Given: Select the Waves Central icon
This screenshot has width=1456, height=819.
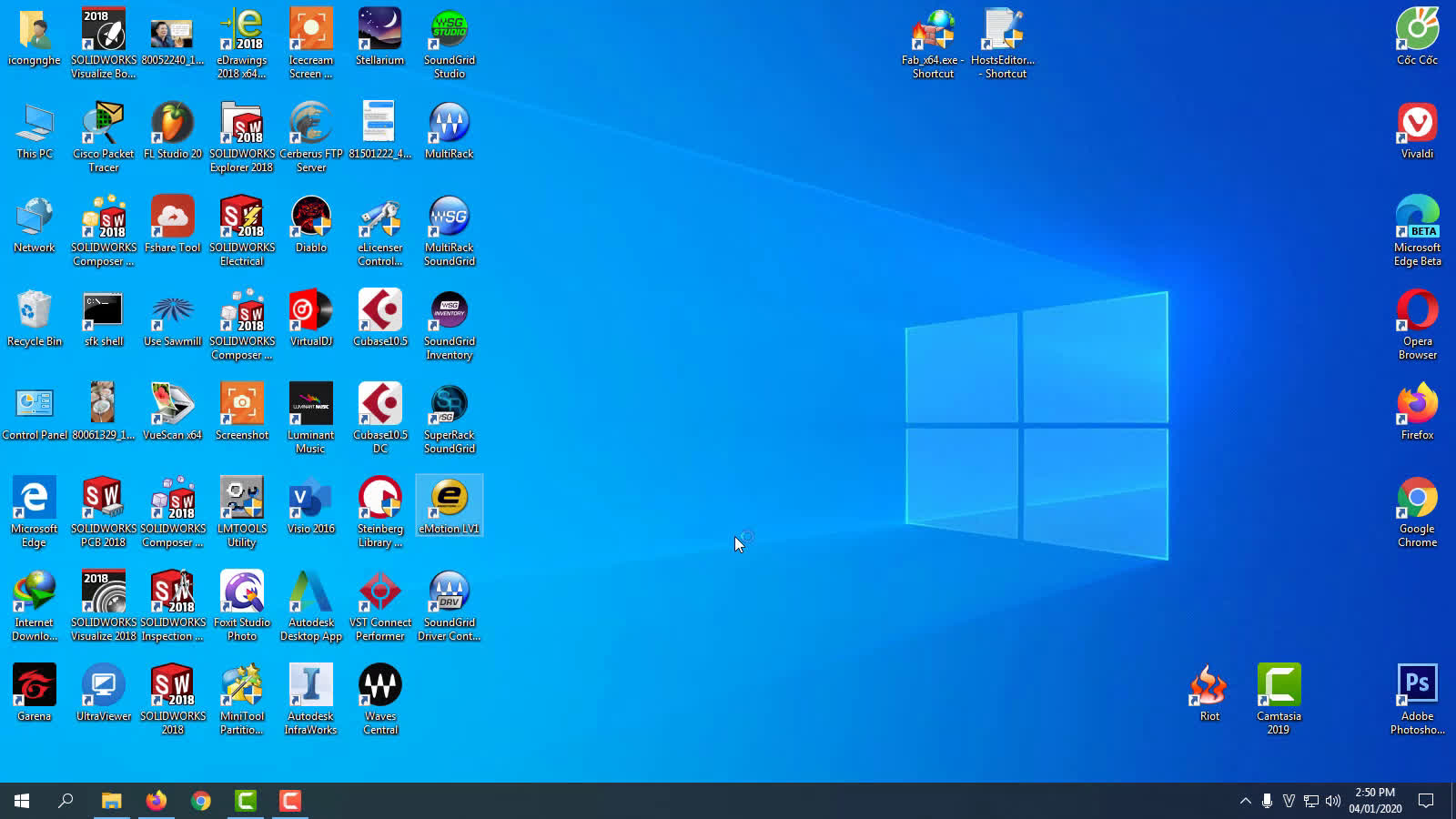Looking at the screenshot, I should coord(380,700).
